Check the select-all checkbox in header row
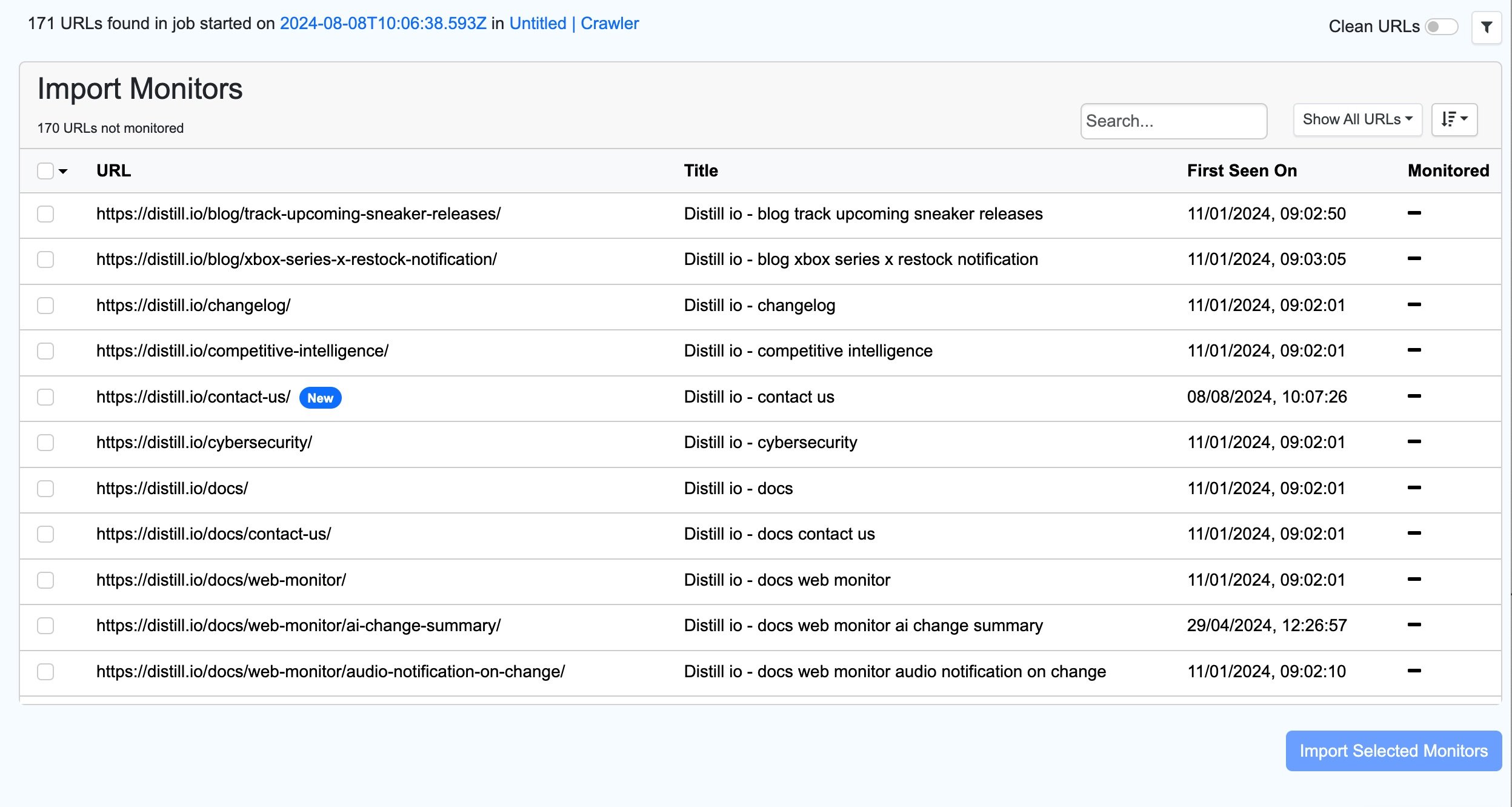Image resolution: width=1512 pixels, height=807 pixels. tap(45, 171)
